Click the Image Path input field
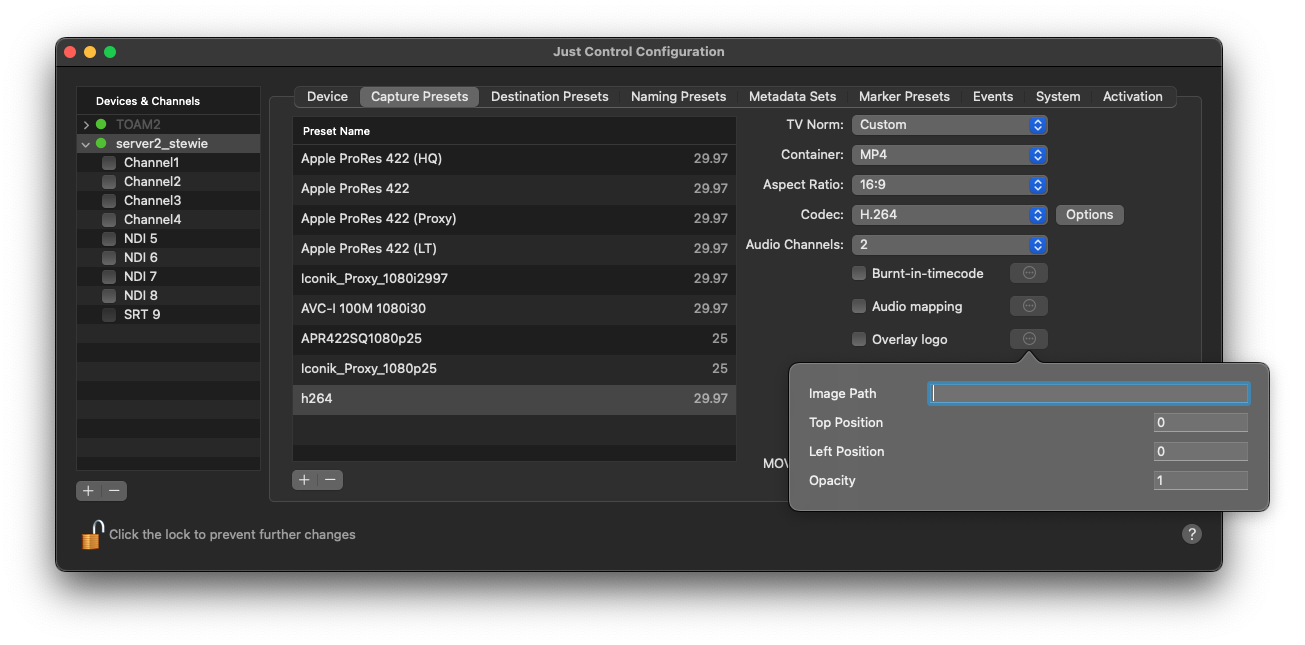Screen dimensions: 1305x645 pyautogui.click(x=1088, y=393)
